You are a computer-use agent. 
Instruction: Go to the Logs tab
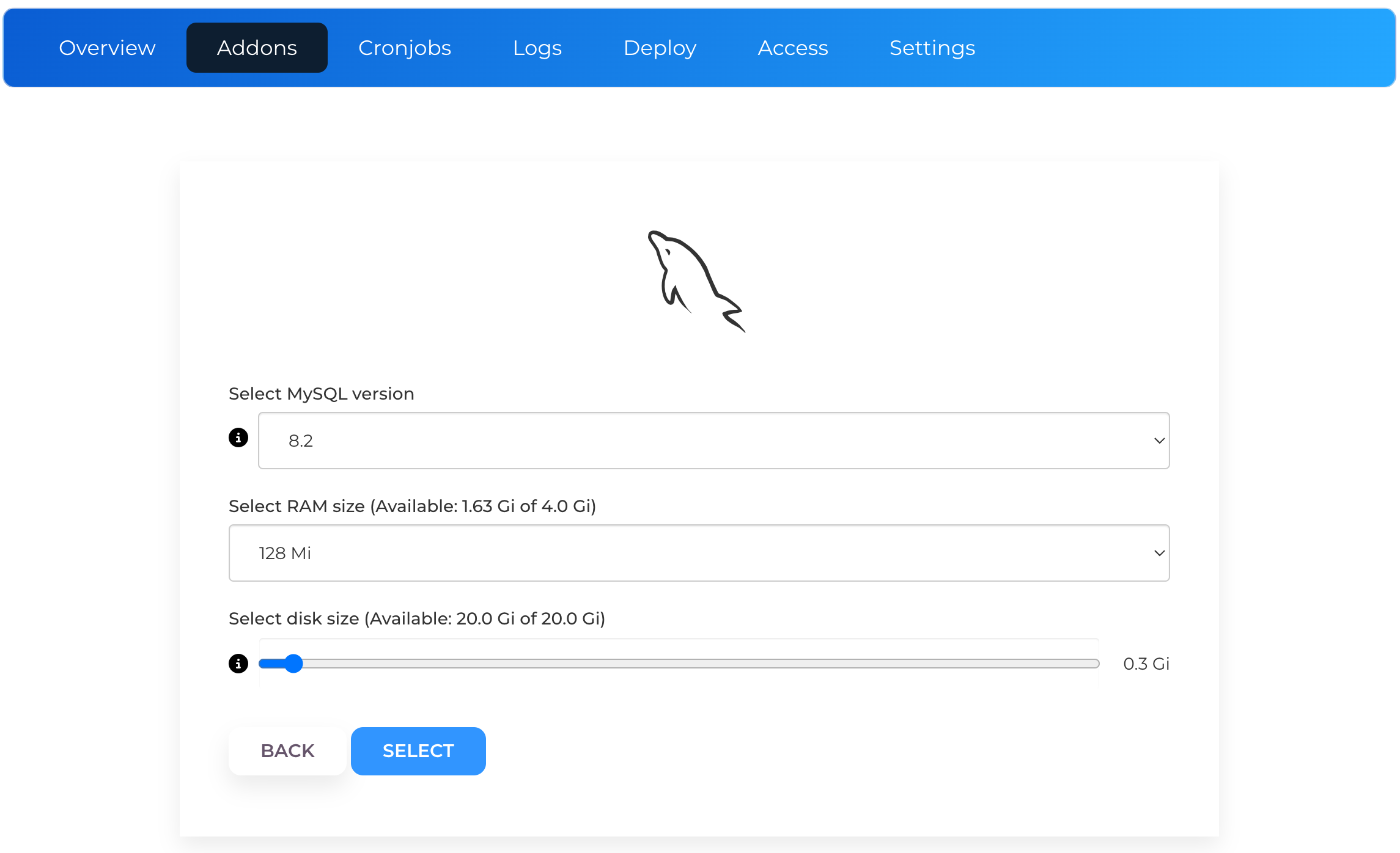pyautogui.click(x=537, y=48)
